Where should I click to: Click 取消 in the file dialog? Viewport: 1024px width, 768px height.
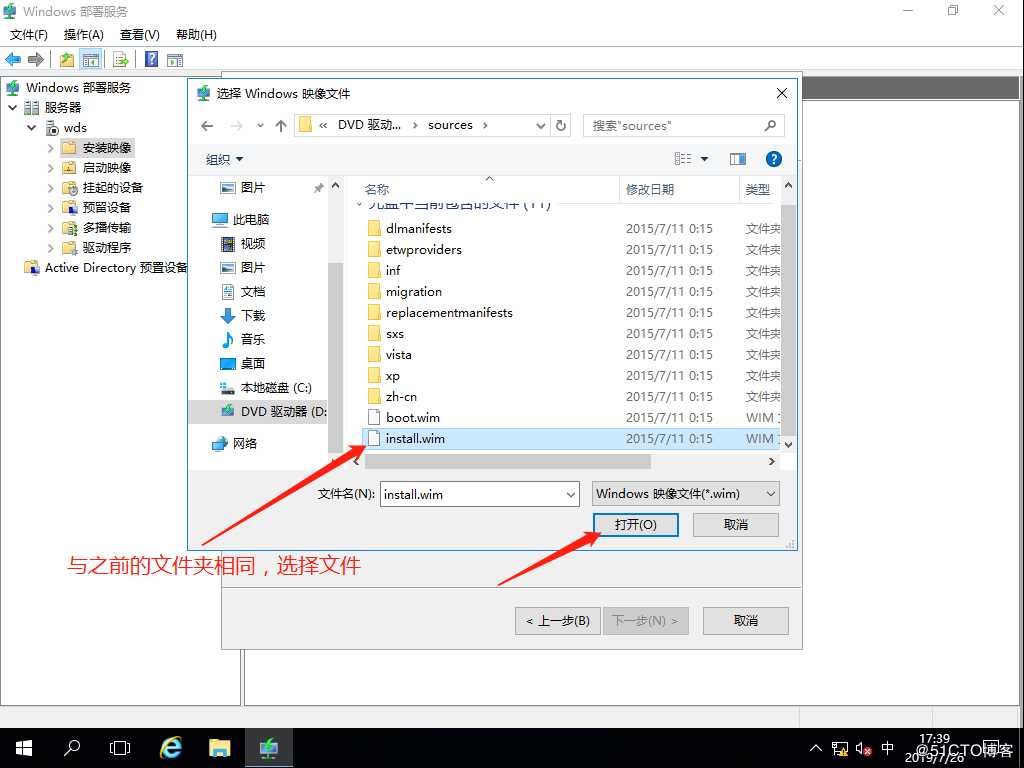pos(735,524)
